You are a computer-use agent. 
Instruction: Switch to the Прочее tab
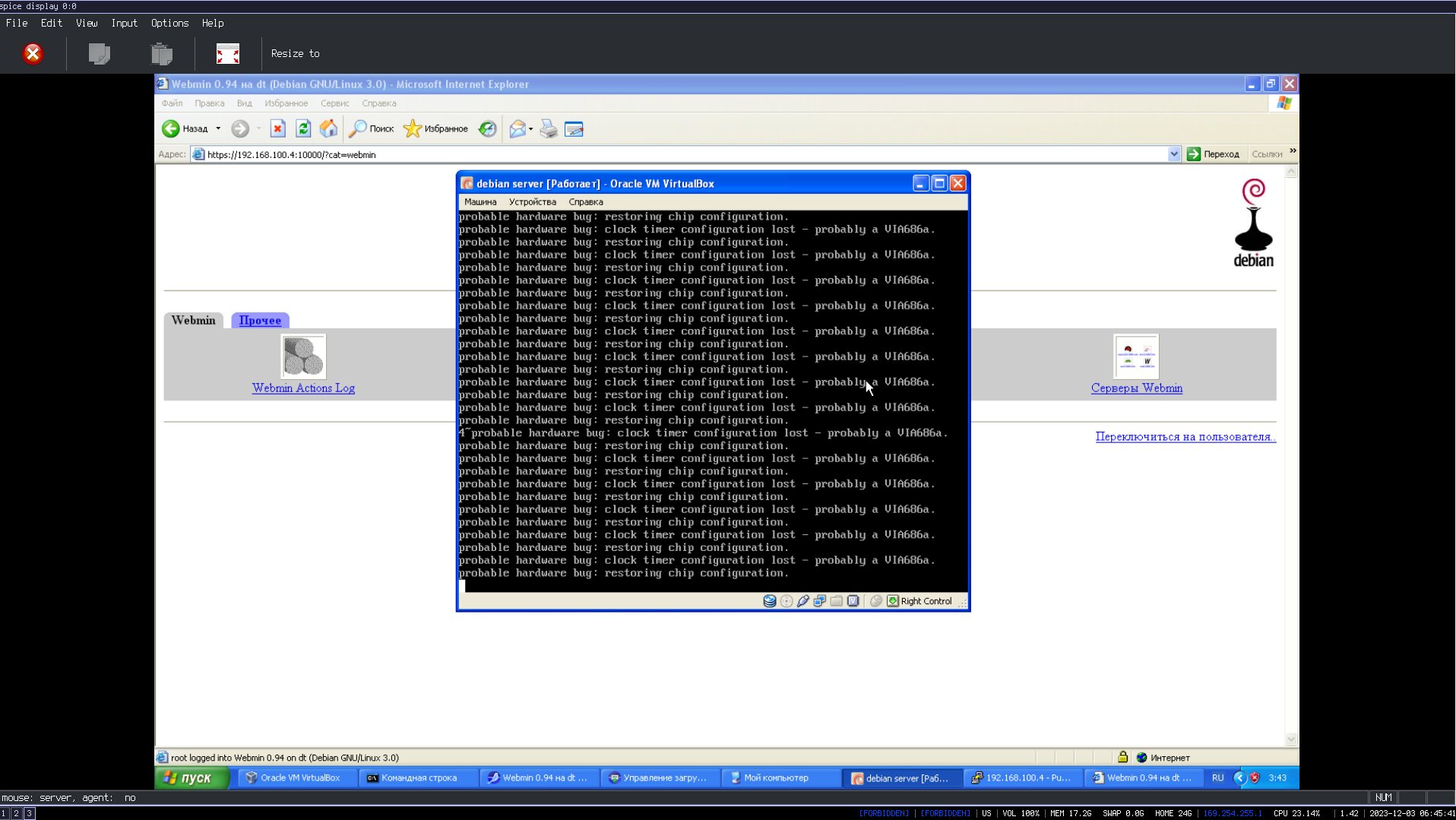pyautogui.click(x=260, y=320)
